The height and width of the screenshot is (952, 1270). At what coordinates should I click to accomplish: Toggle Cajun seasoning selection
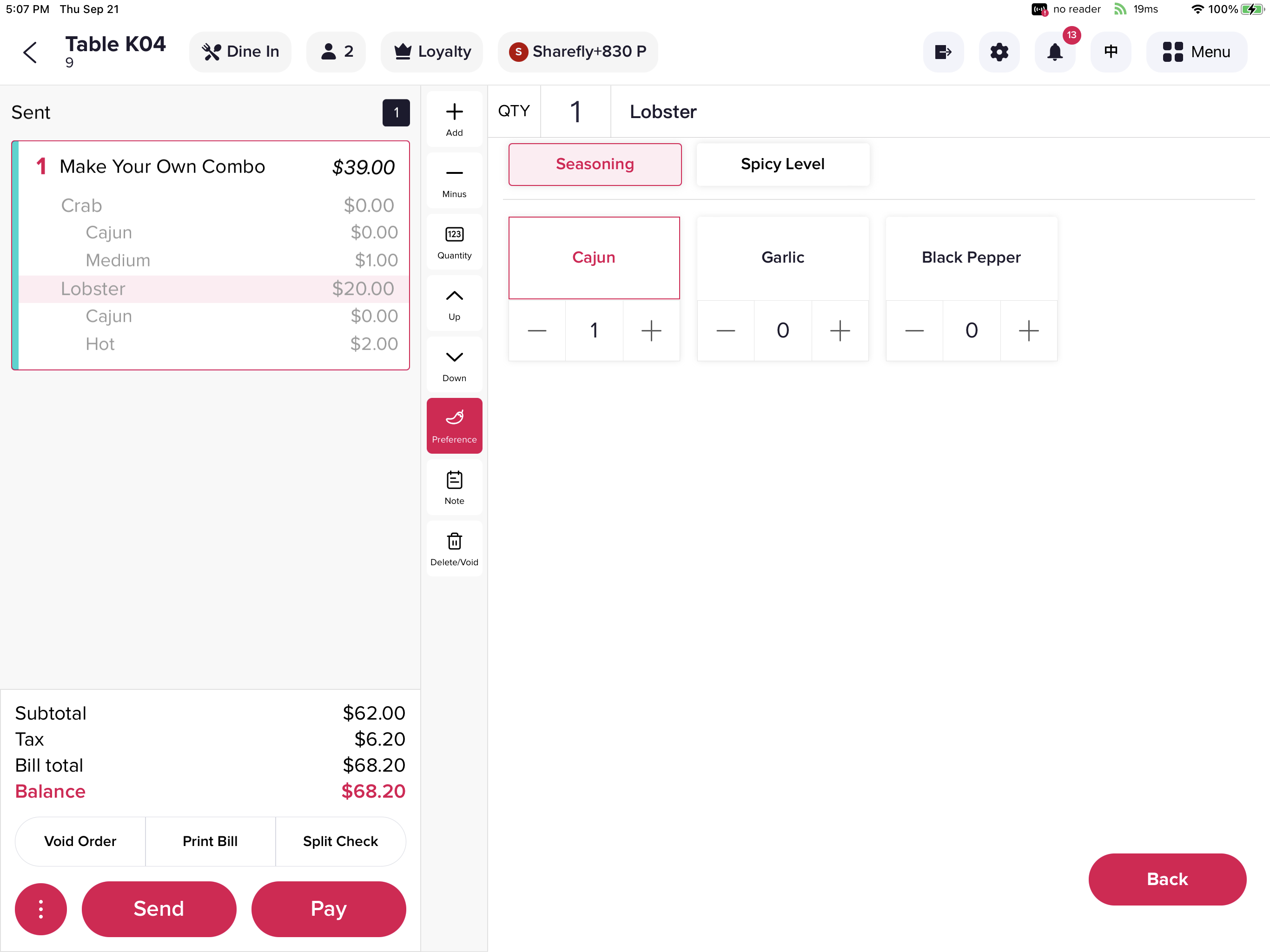pos(594,257)
